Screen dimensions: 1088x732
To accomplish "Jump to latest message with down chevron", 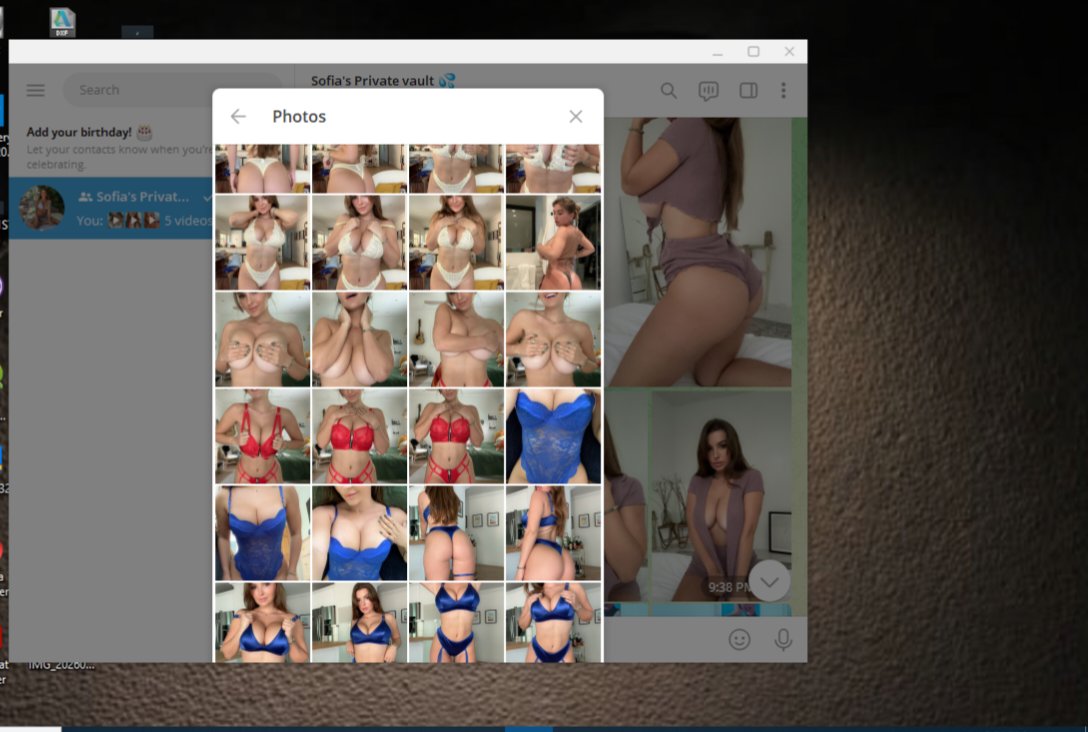I will coord(769,581).
